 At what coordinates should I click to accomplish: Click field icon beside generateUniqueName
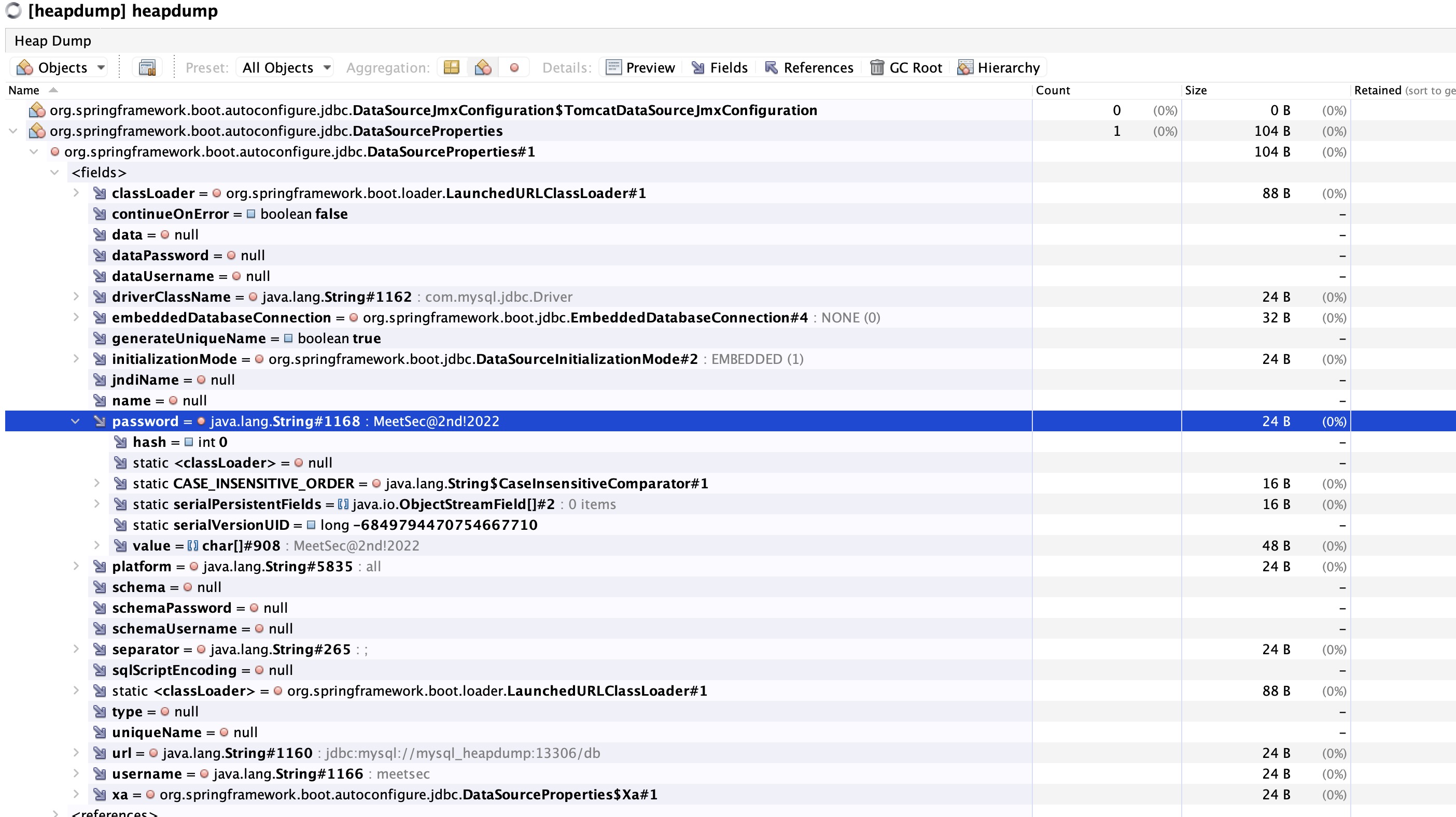[x=100, y=339]
